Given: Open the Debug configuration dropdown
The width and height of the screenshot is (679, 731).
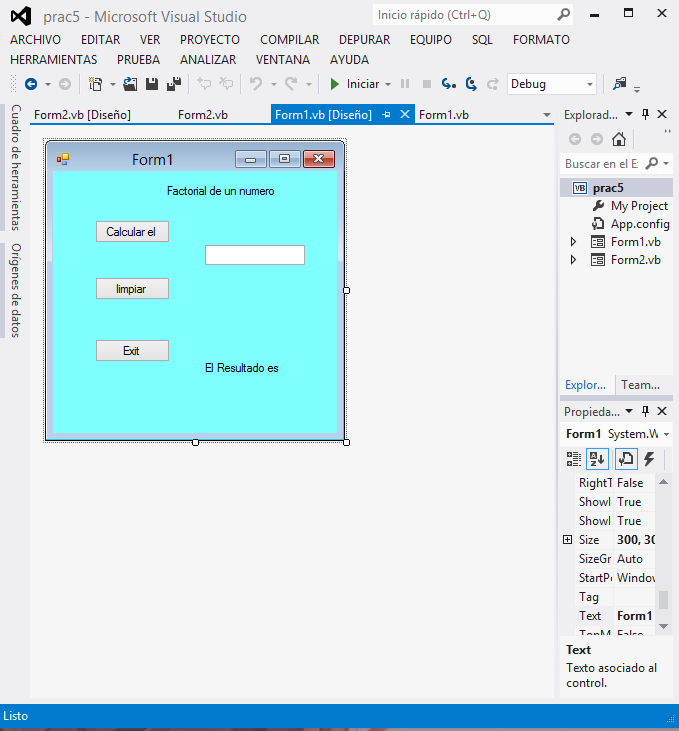Looking at the screenshot, I should pyautogui.click(x=589, y=84).
